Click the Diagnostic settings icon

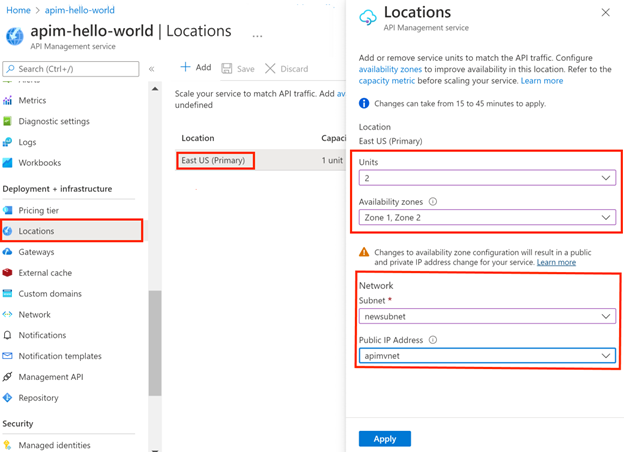pos(8,122)
